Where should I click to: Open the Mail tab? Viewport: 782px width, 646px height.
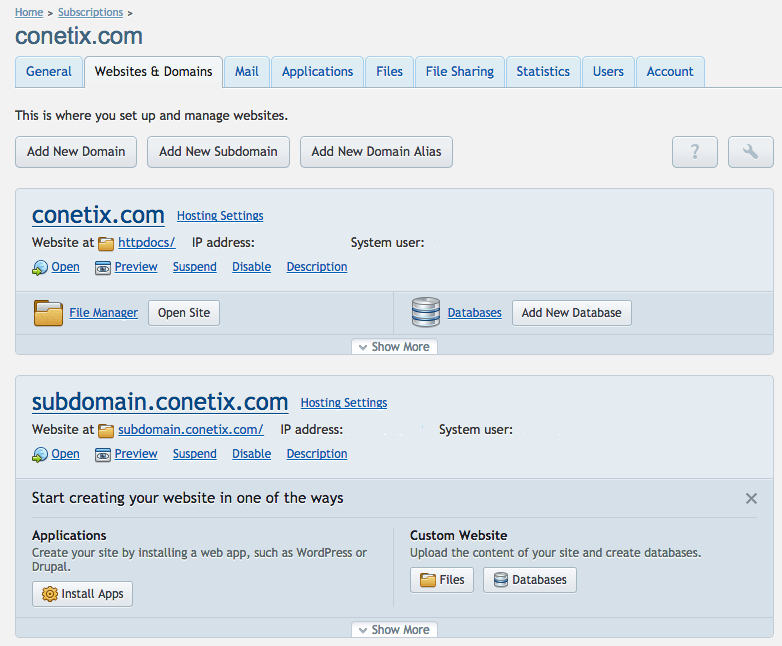(247, 72)
